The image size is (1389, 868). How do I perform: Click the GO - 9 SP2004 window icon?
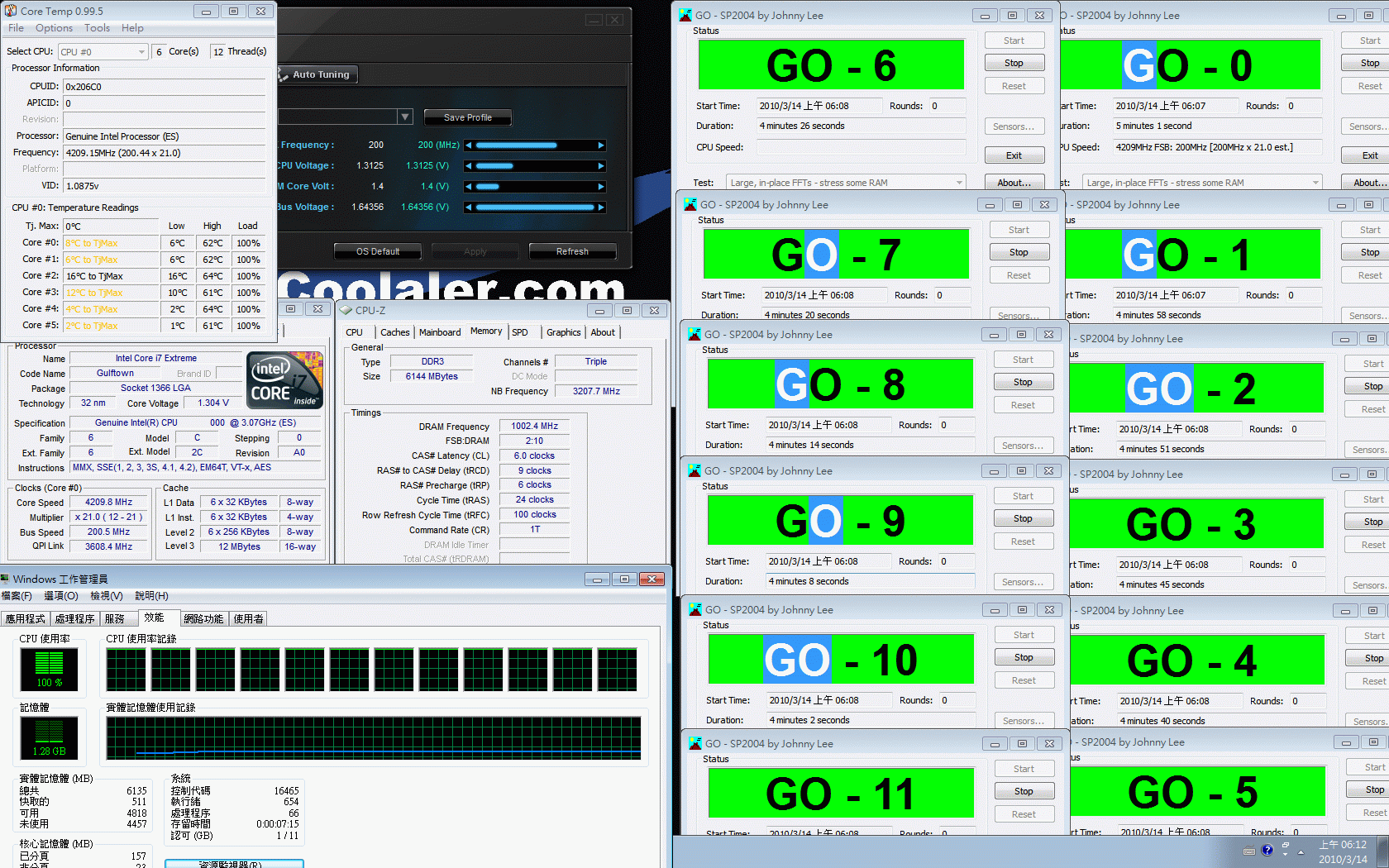click(694, 470)
